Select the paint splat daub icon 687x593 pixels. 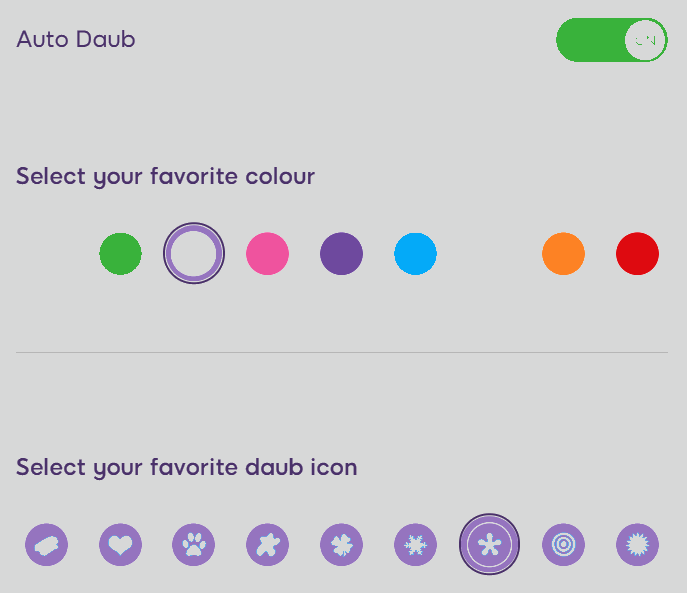pyautogui.click(x=268, y=544)
